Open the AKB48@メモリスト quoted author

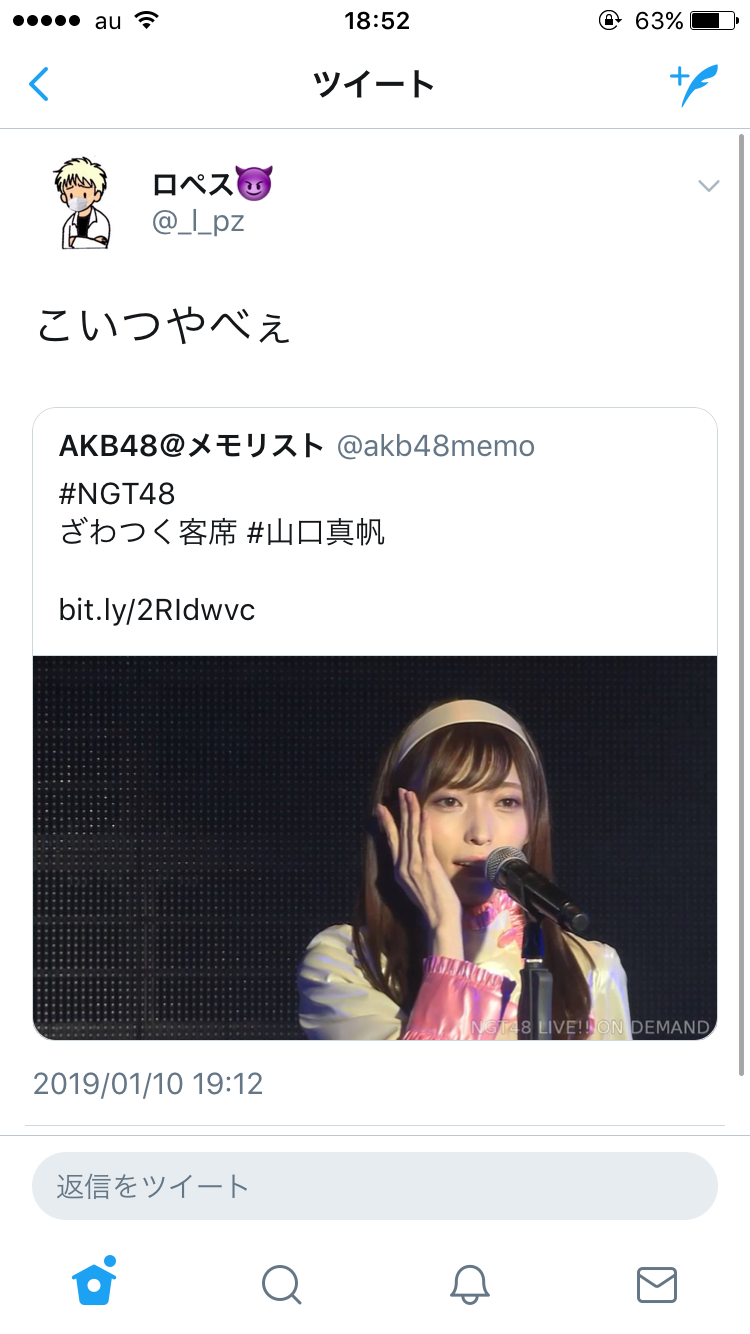[192, 446]
